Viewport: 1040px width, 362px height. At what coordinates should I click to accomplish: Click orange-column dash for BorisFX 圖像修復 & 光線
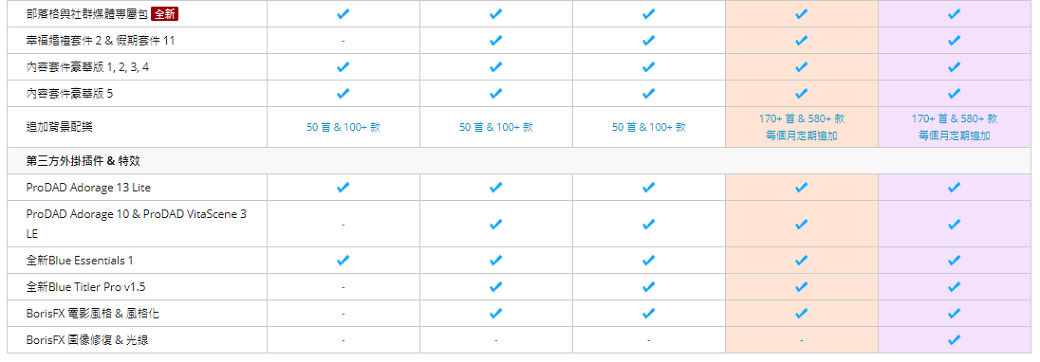801,341
